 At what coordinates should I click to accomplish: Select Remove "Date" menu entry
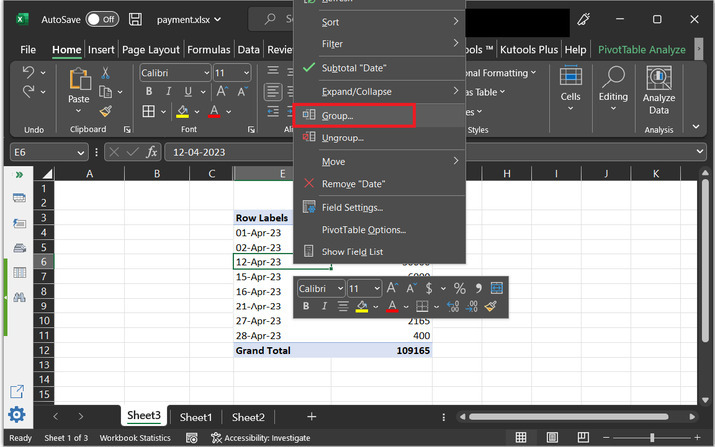tap(379, 184)
